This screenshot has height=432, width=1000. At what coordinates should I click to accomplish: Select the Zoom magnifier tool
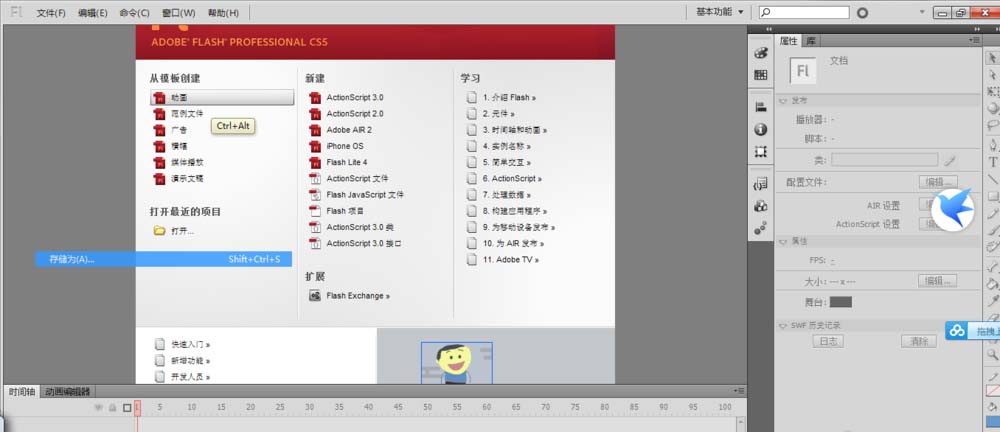tap(992, 354)
